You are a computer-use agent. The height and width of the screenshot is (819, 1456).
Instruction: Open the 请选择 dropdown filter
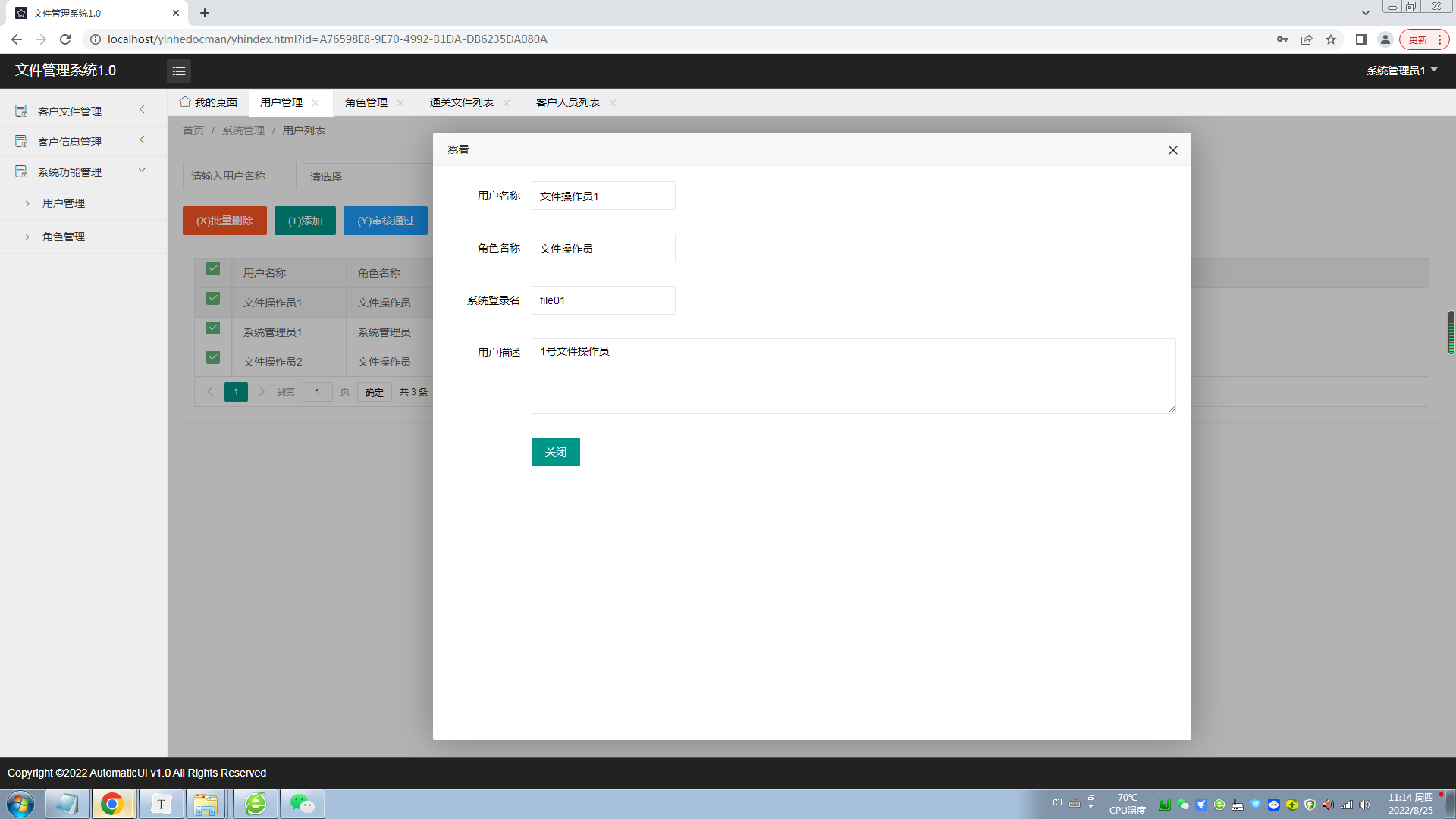pyautogui.click(x=368, y=177)
